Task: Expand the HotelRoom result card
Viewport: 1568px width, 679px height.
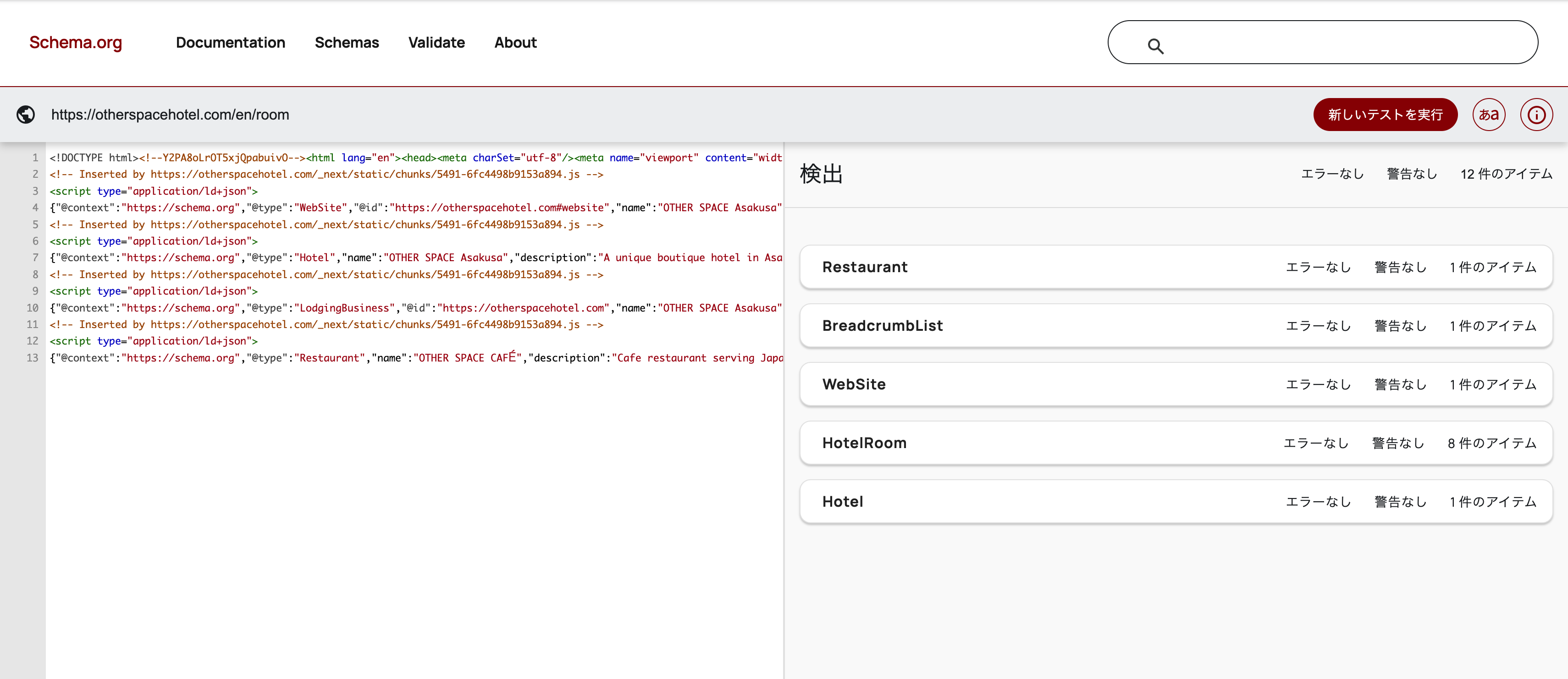Action: point(1176,443)
